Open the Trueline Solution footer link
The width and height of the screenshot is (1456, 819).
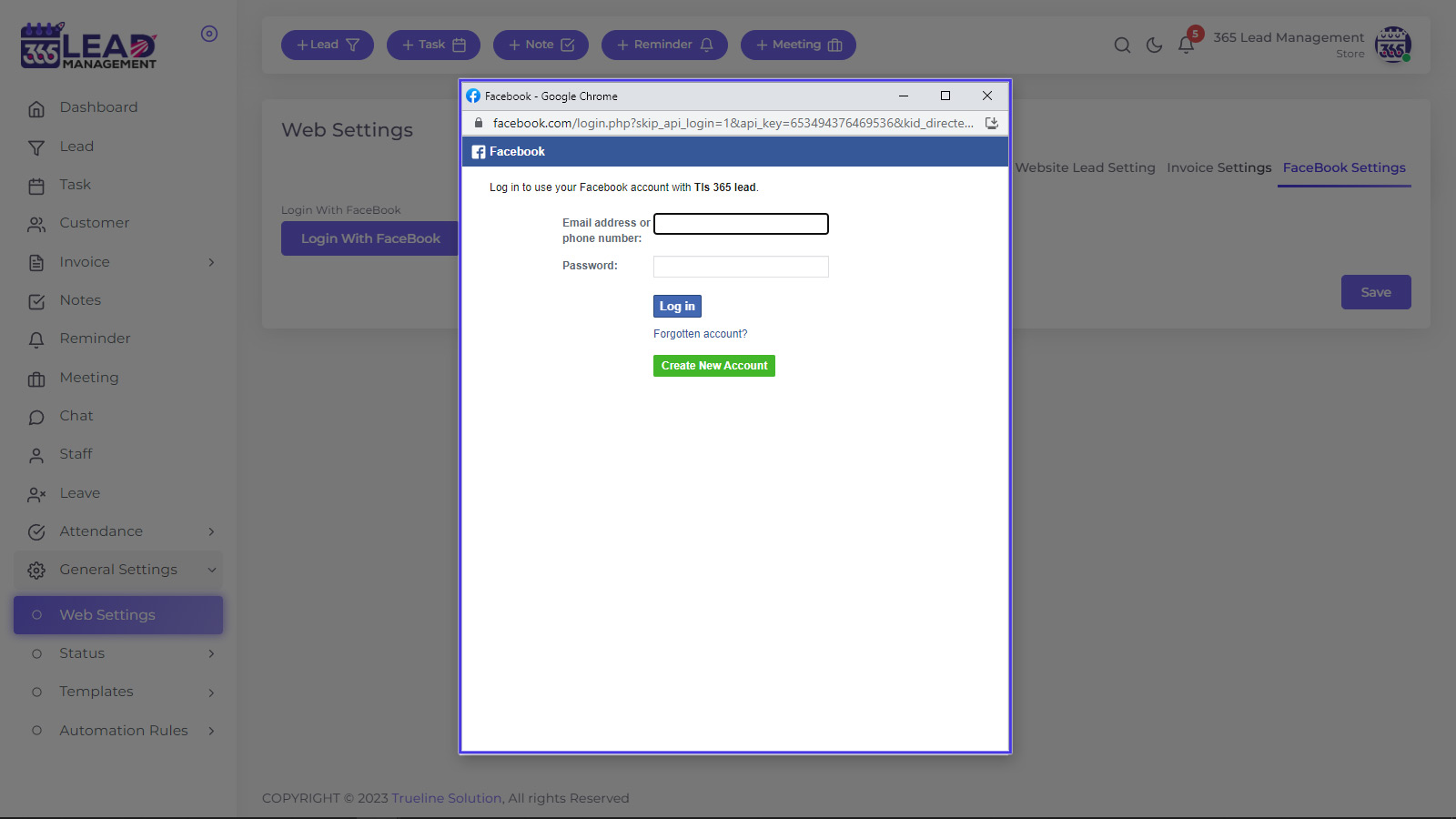click(x=446, y=798)
